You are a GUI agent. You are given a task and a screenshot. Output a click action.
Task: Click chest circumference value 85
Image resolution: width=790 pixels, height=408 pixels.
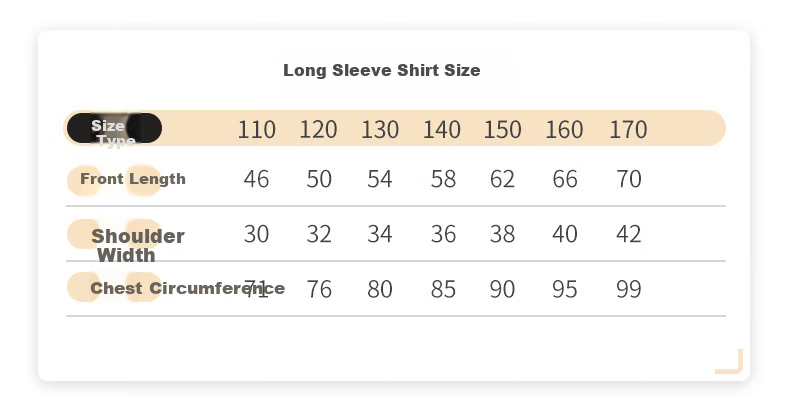tap(443, 289)
